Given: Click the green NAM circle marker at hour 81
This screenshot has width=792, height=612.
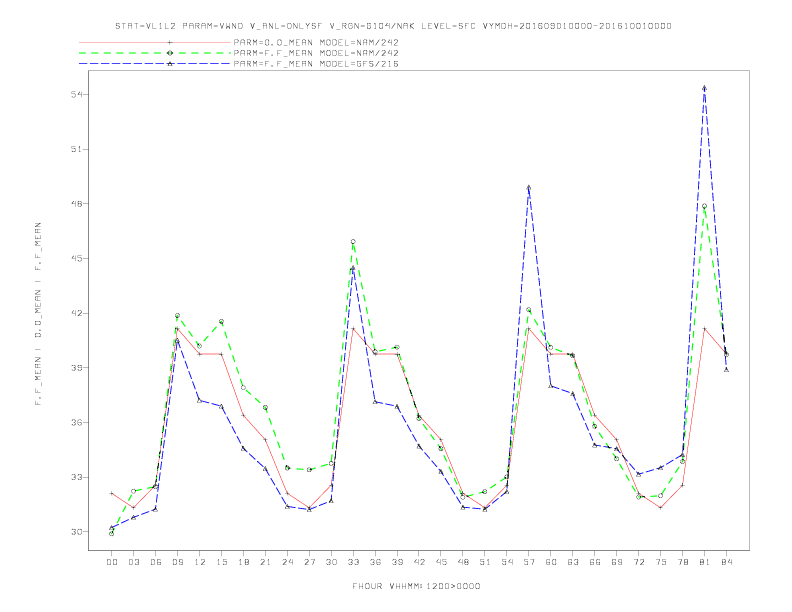Looking at the screenshot, I should 704,206.
